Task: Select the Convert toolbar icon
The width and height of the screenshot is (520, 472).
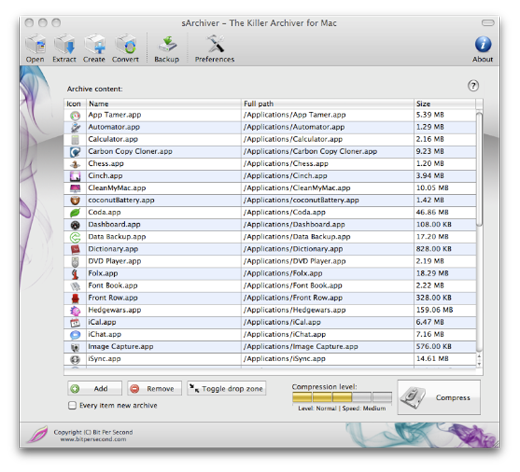Action: [x=125, y=44]
